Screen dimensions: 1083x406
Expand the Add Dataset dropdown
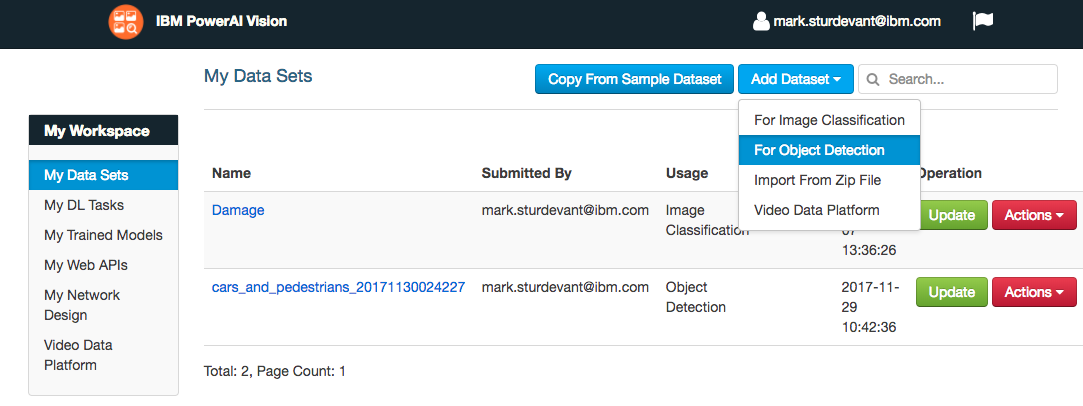coord(795,79)
